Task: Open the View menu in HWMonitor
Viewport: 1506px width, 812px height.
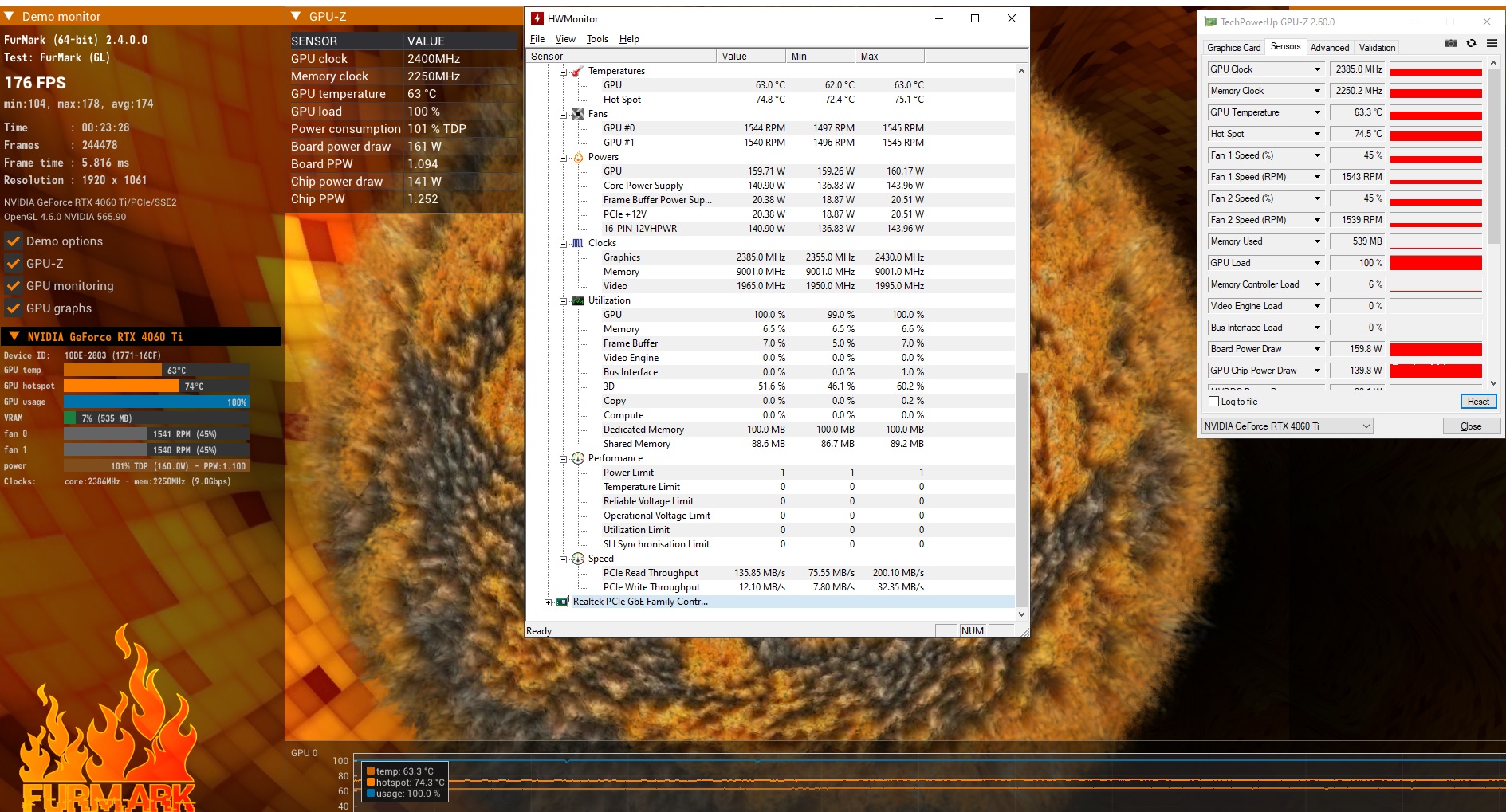Action: [x=565, y=39]
